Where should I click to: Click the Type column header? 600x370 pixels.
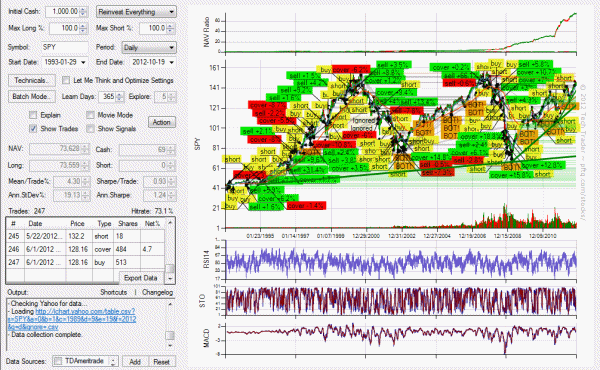coord(104,223)
